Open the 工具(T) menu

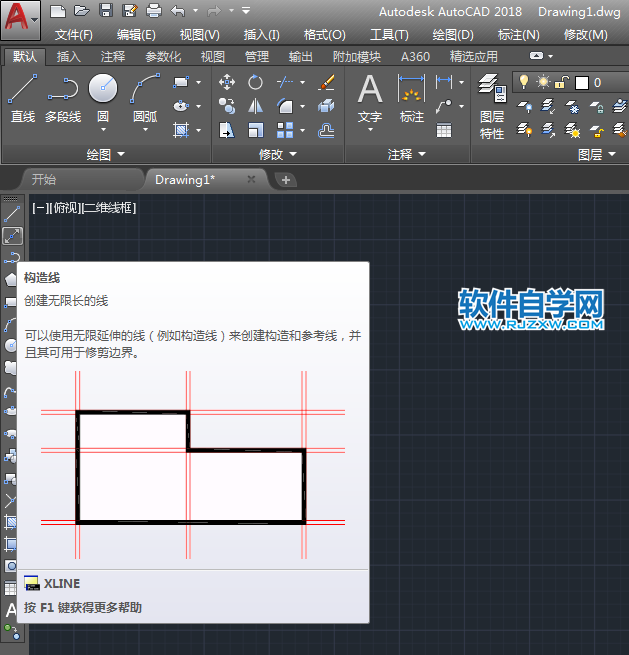389,35
